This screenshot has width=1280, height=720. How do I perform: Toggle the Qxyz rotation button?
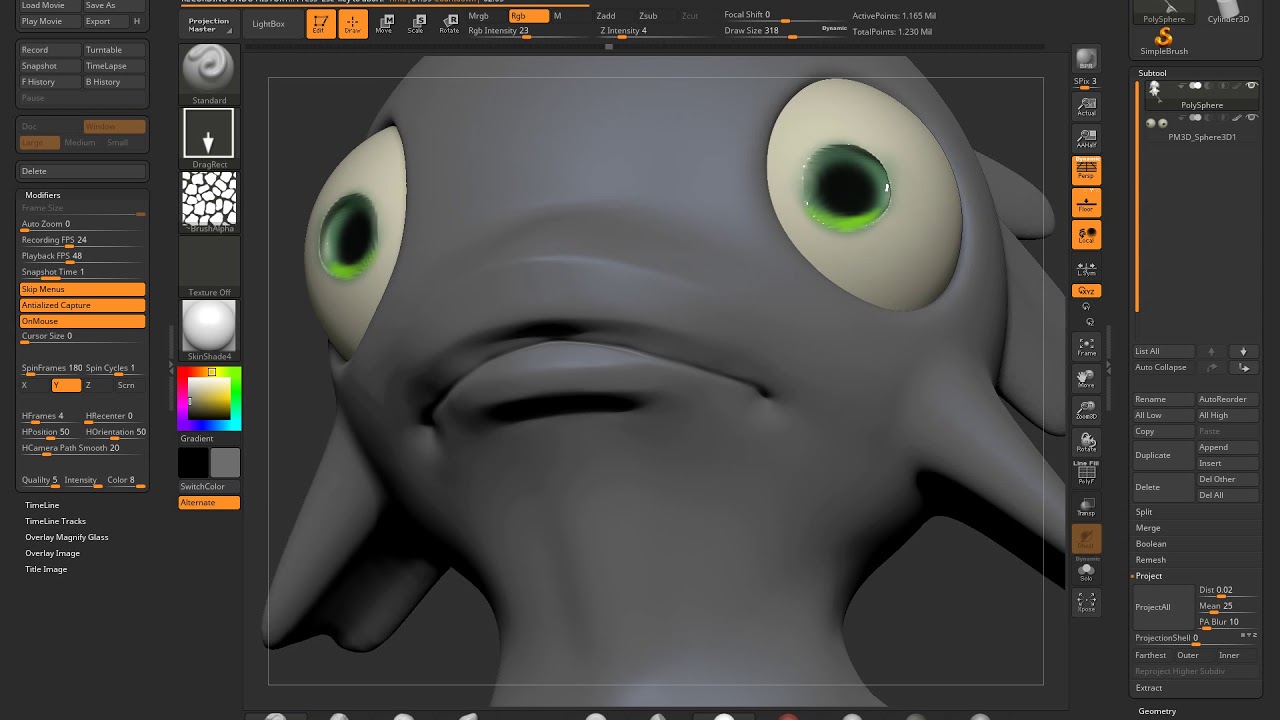1086,291
